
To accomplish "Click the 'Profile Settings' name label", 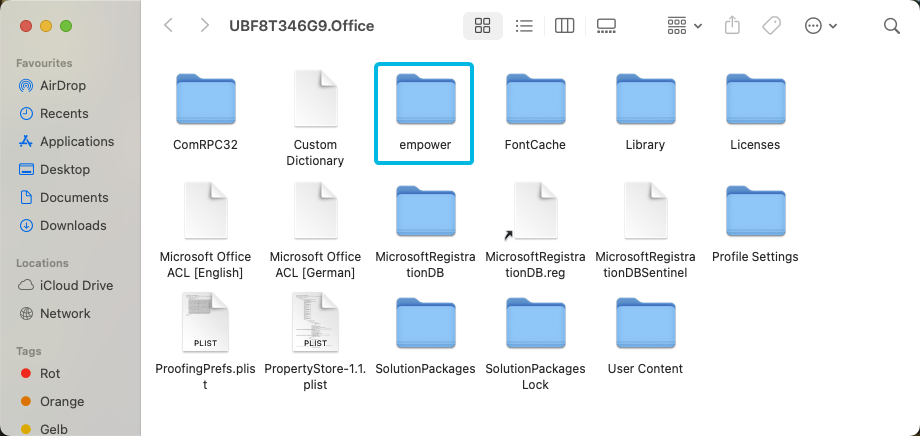I will [x=755, y=257].
